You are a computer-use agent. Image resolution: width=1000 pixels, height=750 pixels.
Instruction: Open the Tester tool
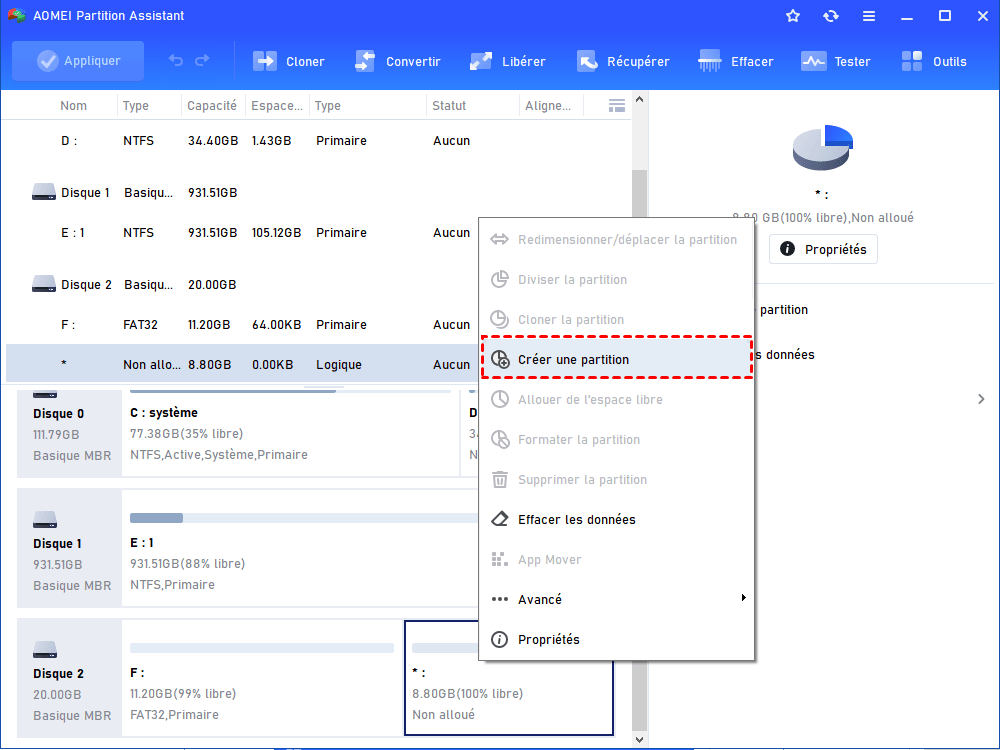pos(835,61)
